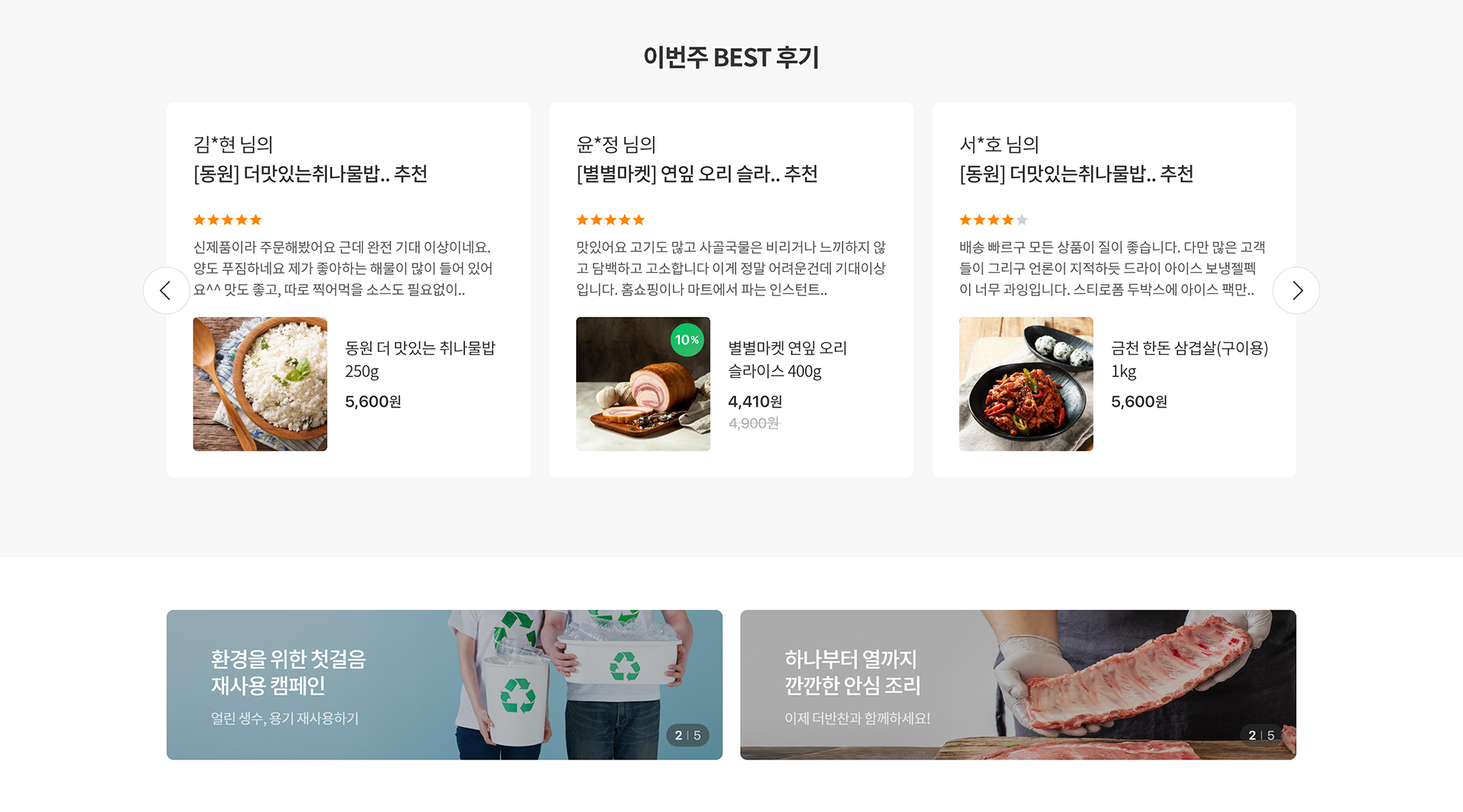Show next reviews with right arrow
This screenshot has width=1463, height=812.
click(x=1296, y=290)
